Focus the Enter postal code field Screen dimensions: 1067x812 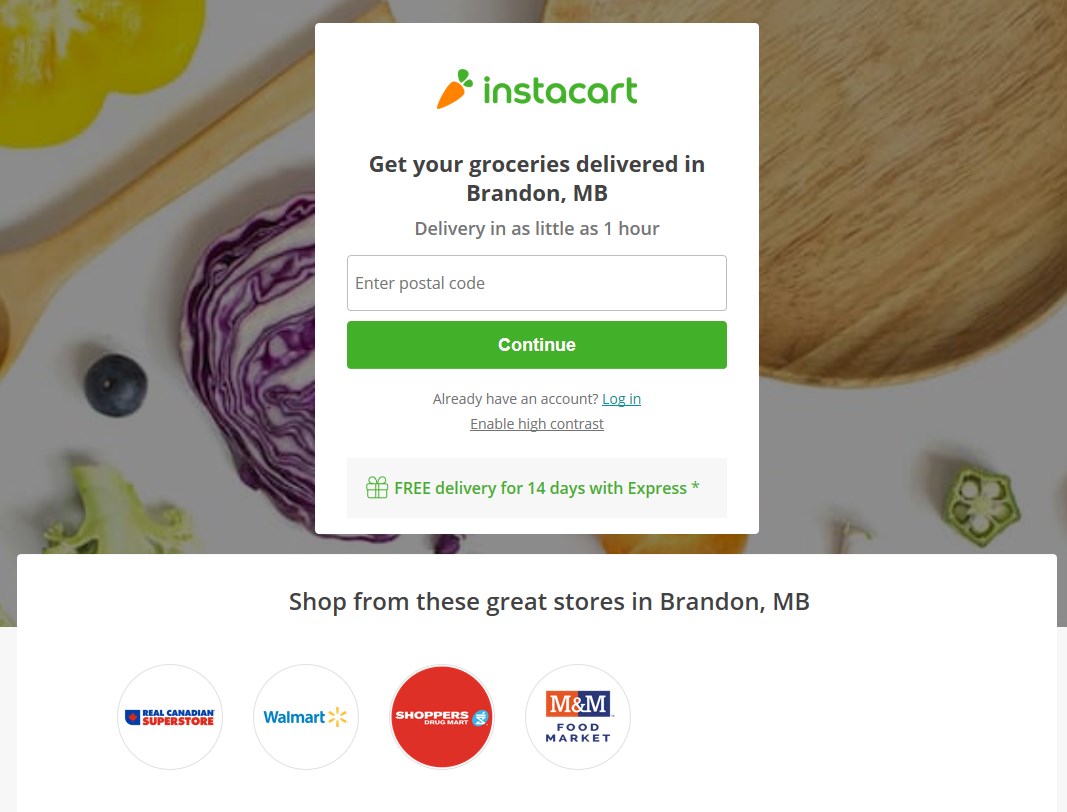(x=537, y=283)
